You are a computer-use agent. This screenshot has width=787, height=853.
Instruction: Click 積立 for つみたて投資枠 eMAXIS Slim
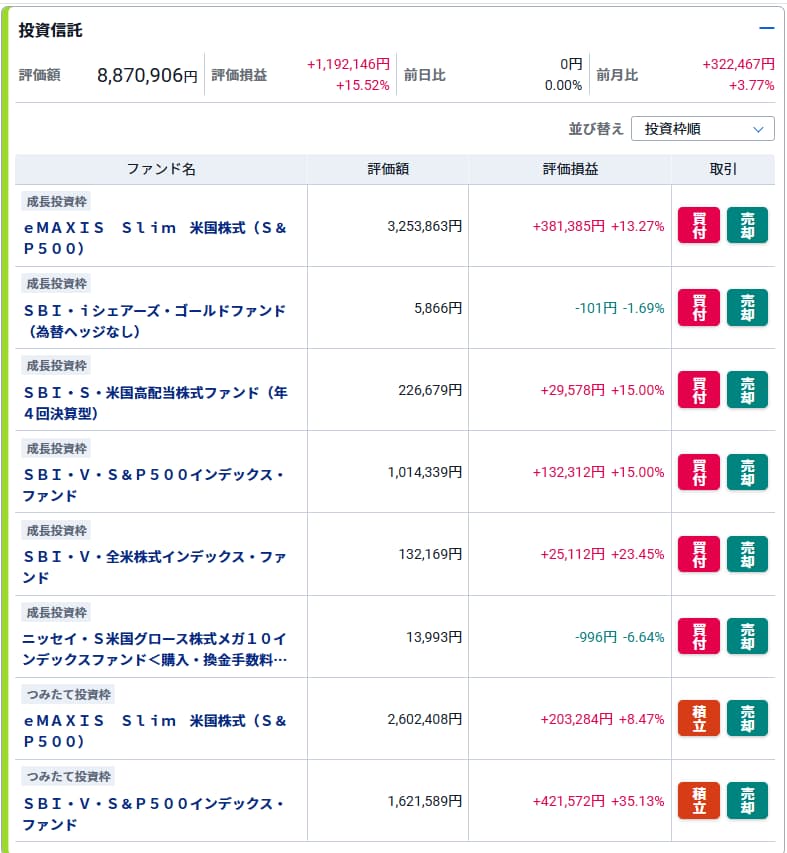tap(698, 718)
